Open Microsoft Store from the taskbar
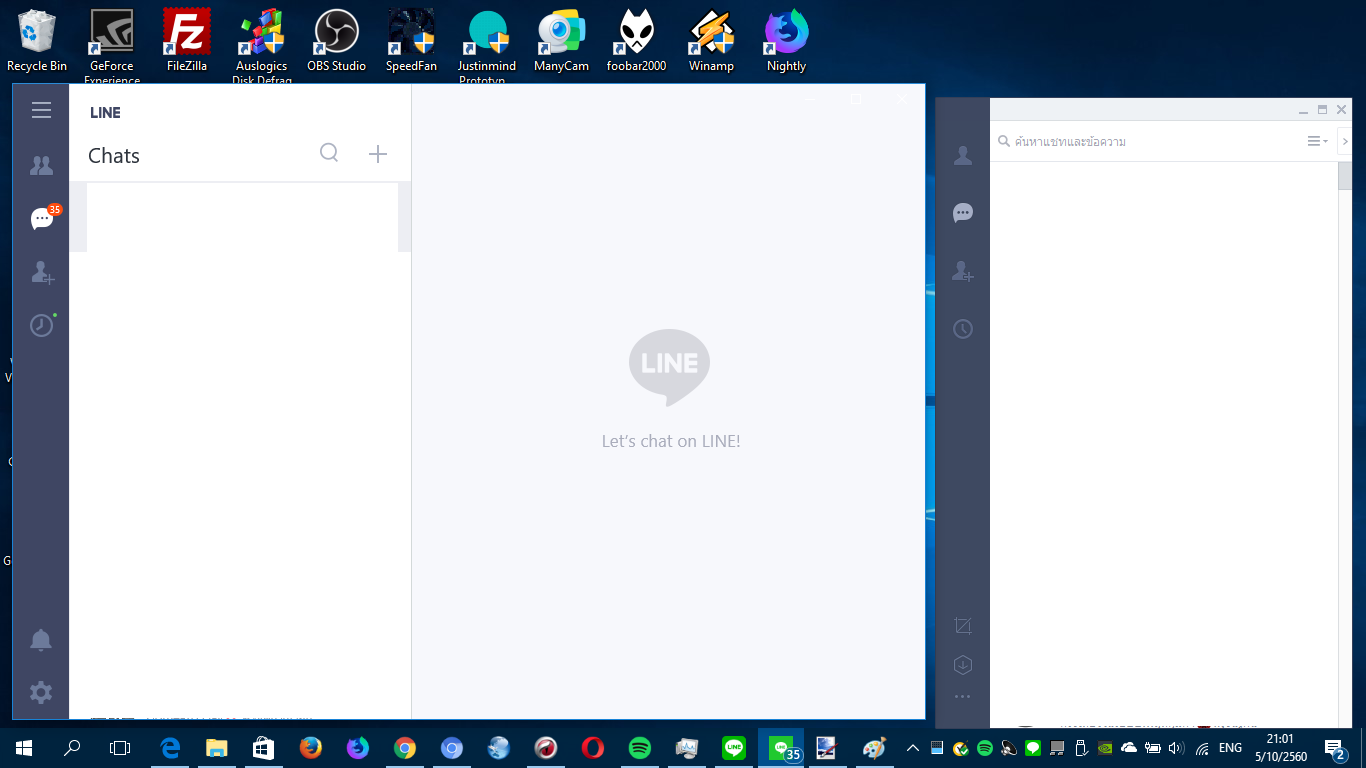 coord(263,747)
